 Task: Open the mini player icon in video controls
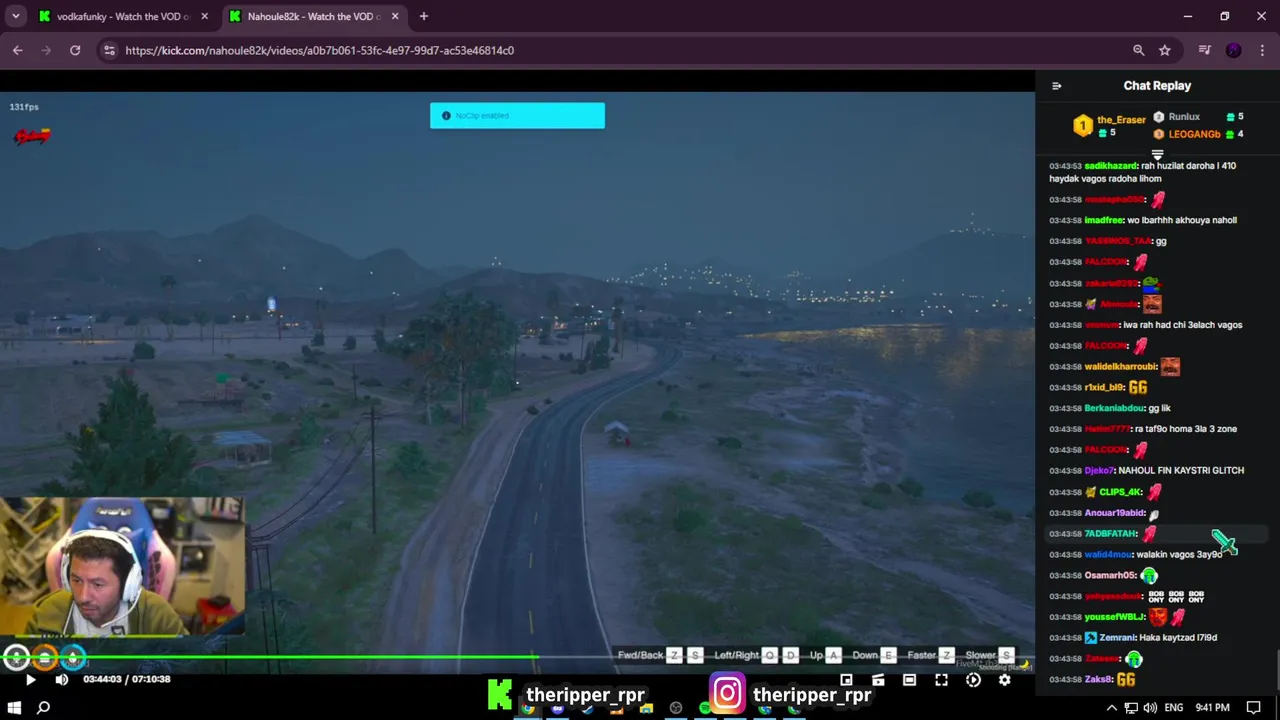(846, 680)
